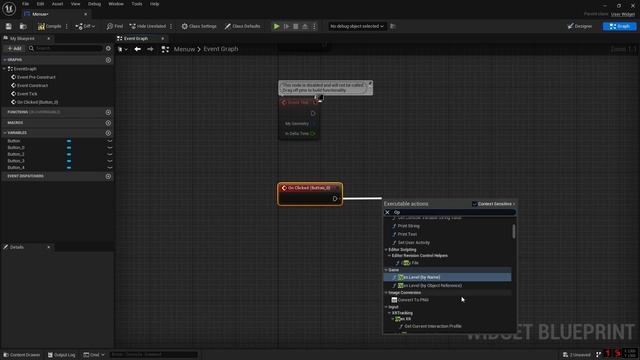The height and width of the screenshot is (360, 640).
Task: Open Hide Unrelated options three-dot menu
Action: 171,26
